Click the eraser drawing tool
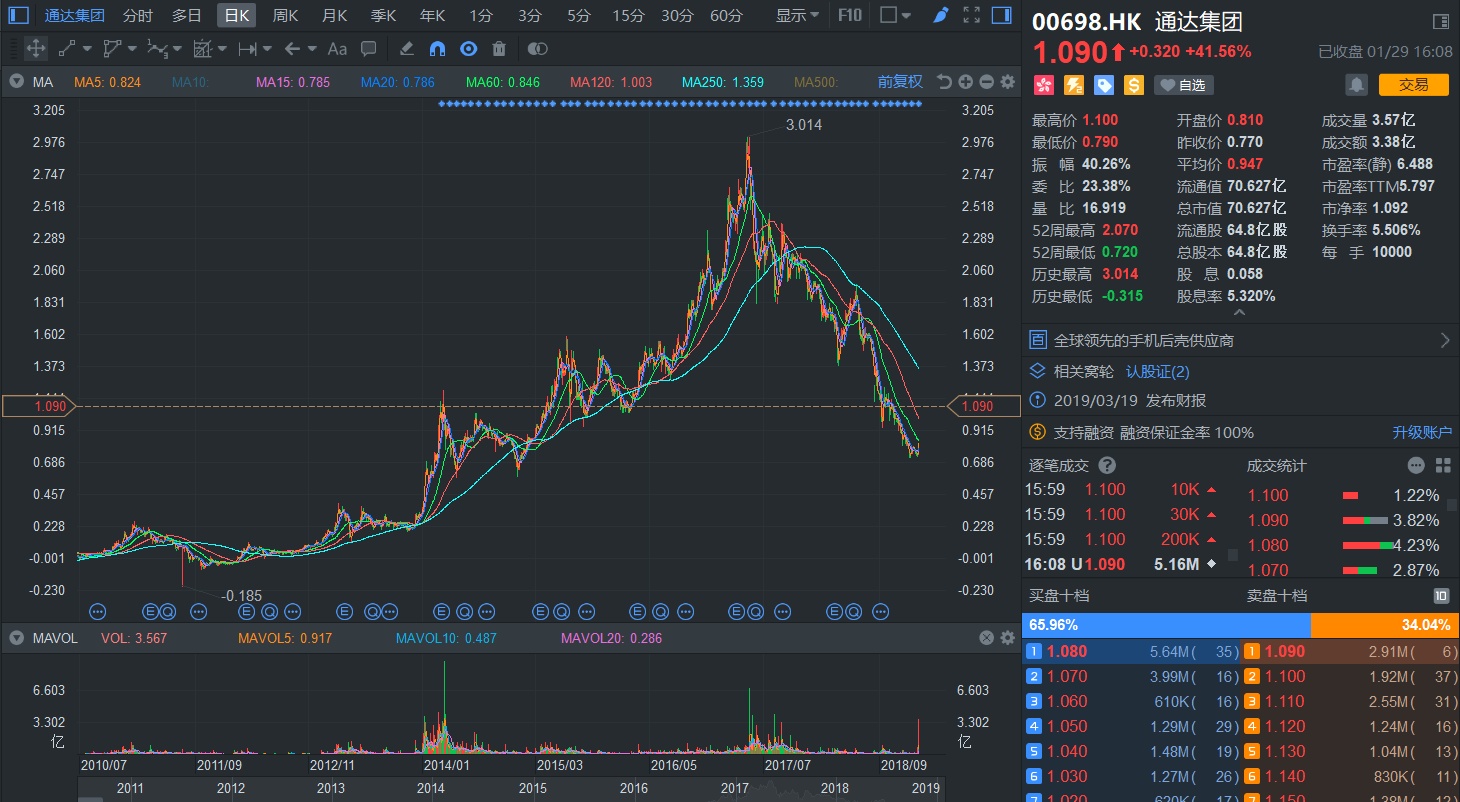This screenshot has width=1460, height=802. pyautogui.click(x=406, y=48)
